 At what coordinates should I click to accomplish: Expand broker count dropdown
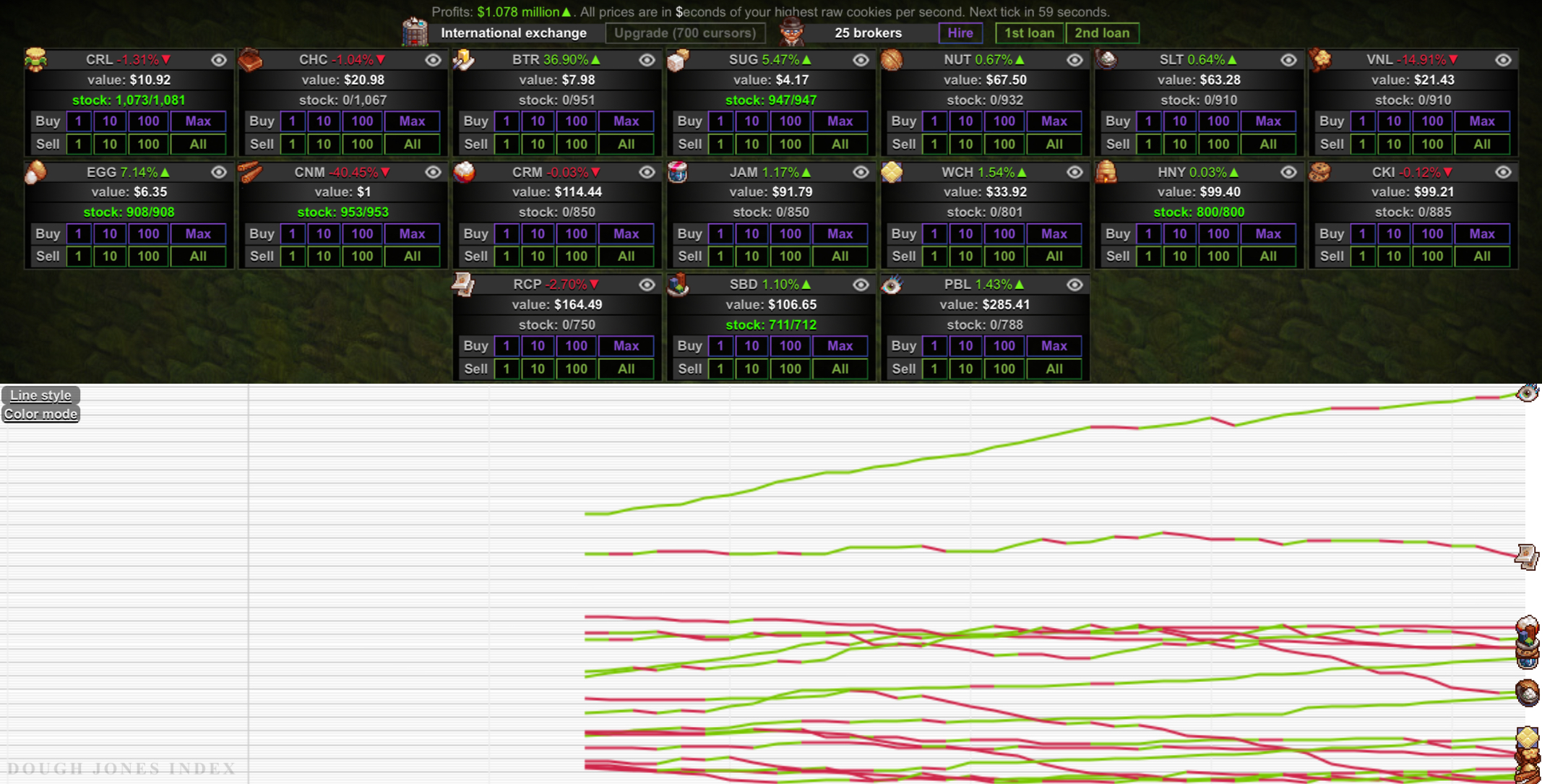tap(868, 33)
